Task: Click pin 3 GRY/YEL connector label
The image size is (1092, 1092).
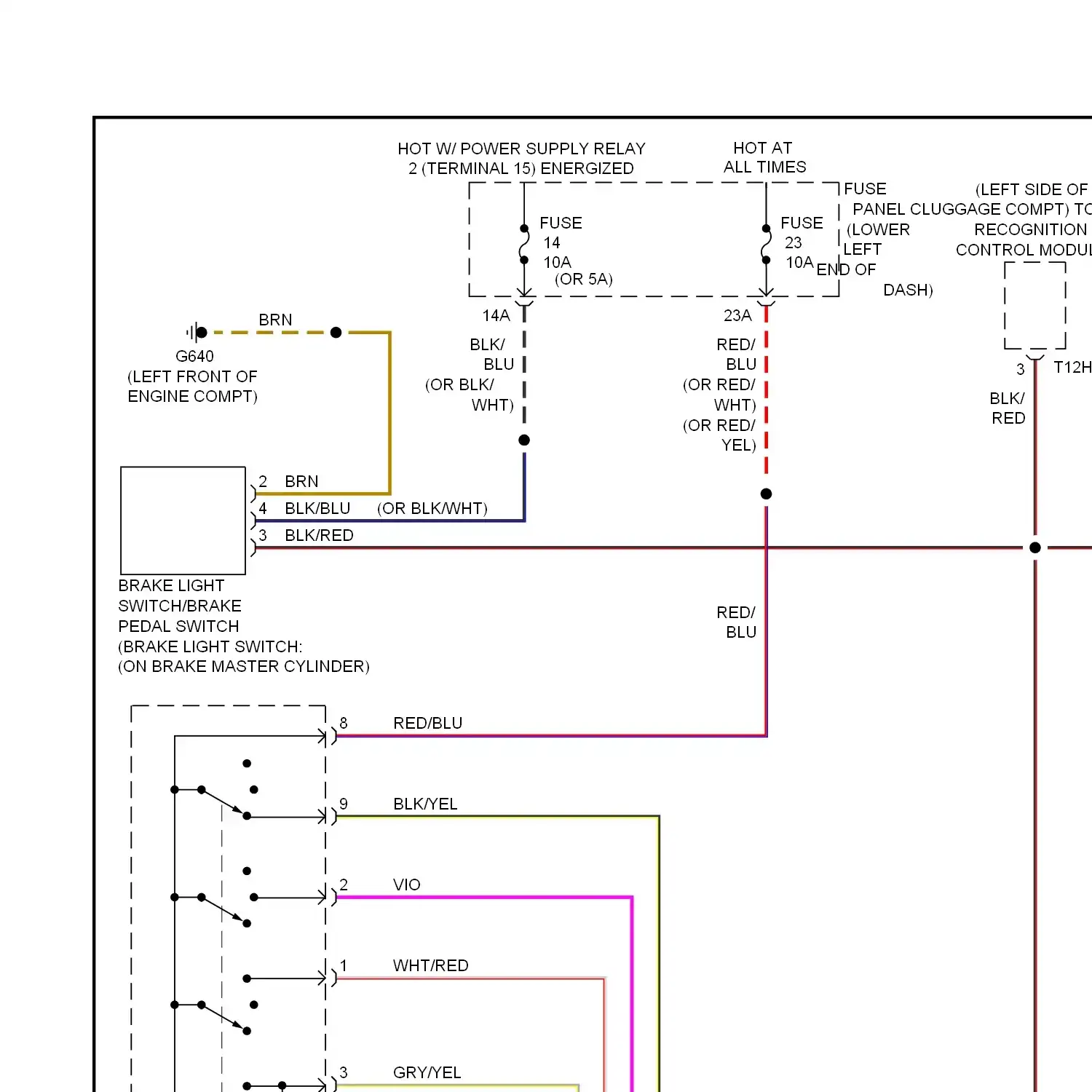Action: click(x=400, y=1072)
